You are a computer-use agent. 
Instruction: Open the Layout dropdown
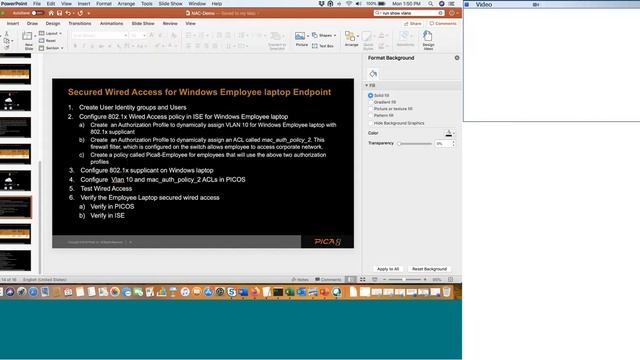coord(51,33)
